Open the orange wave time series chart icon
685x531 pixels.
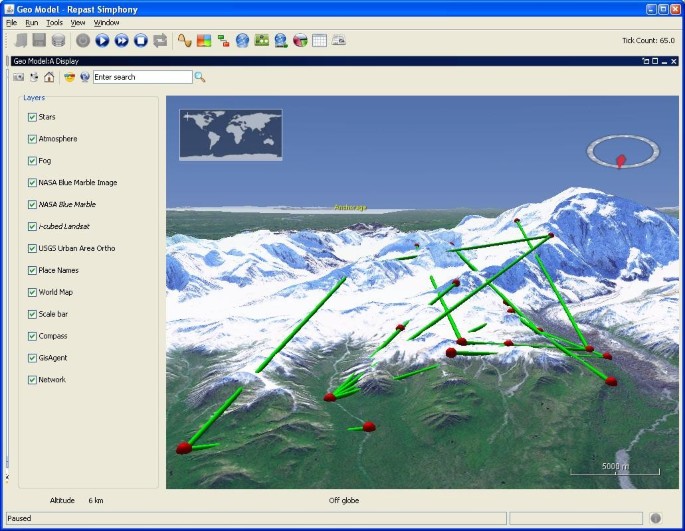184,41
